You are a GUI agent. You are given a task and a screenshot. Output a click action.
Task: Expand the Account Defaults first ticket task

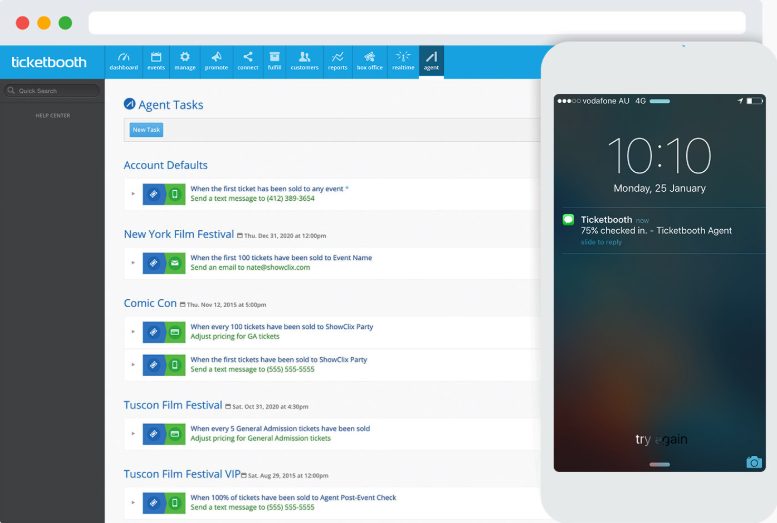coord(133,194)
